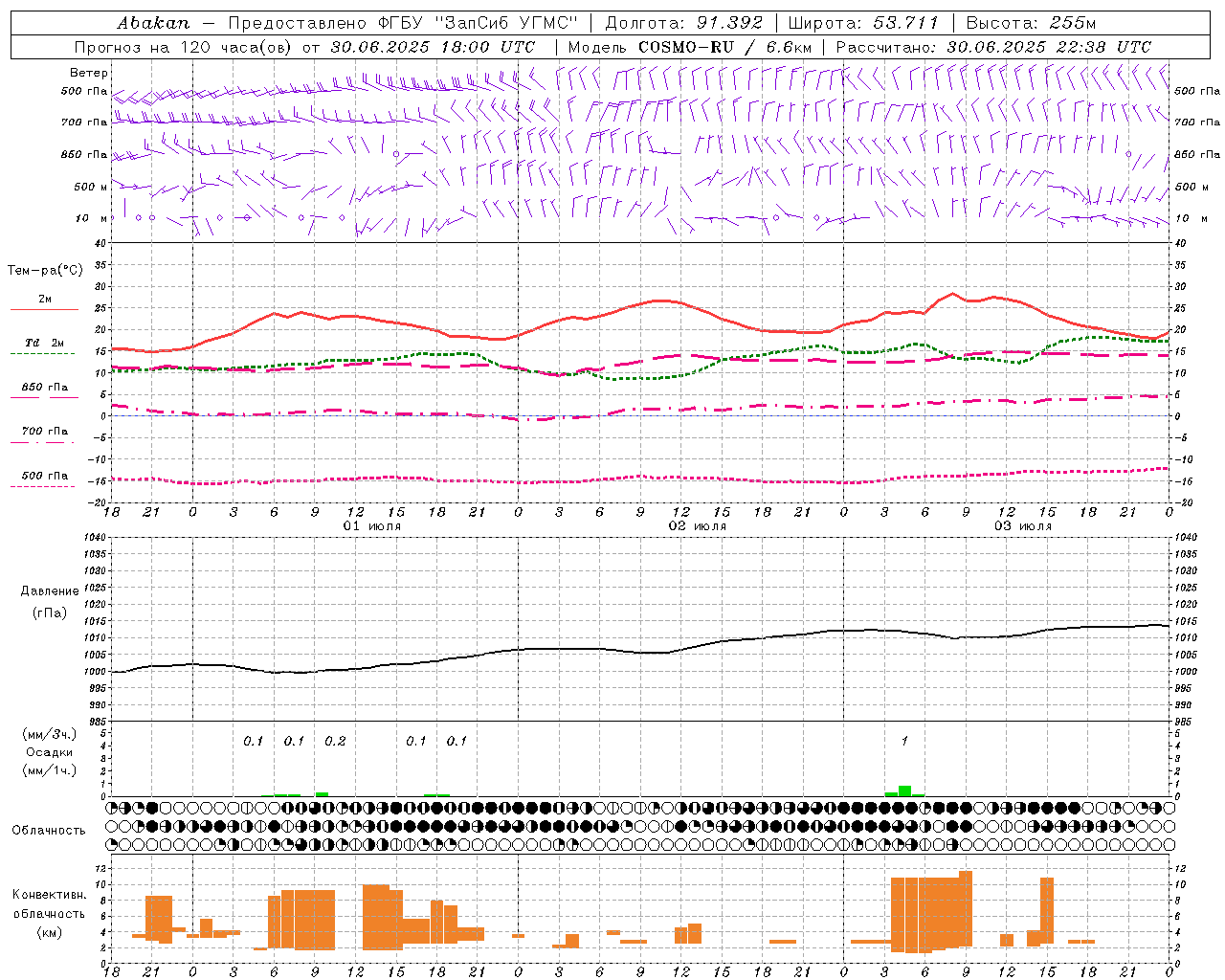Click the '1' precipitation value on 03 июля
Viewport: 1225px width, 980px height.
[x=904, y=741]
